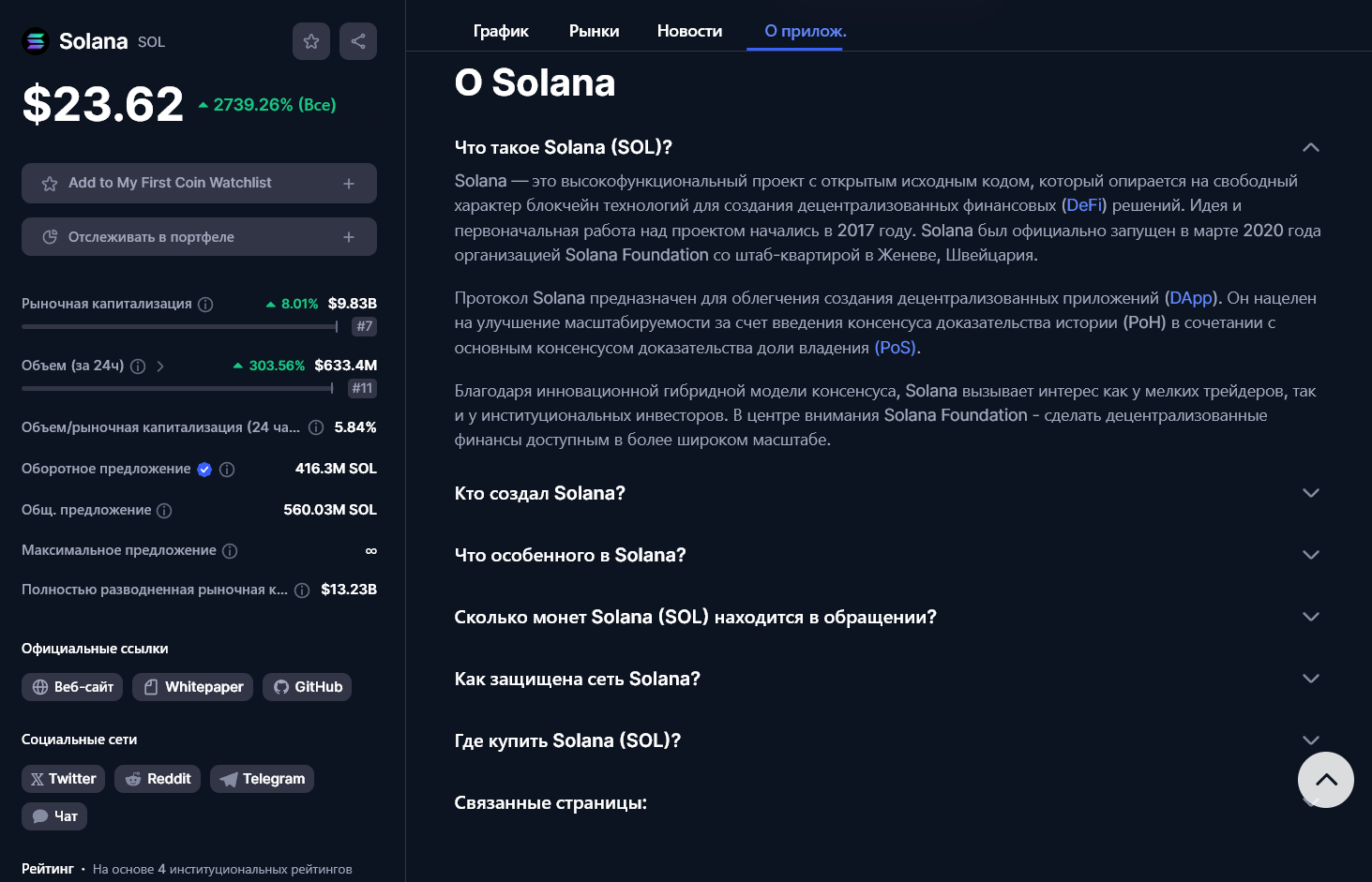The image size is (1372, 882).
Task: Open info icon for Общ. предложение
Action: click(164, 511)
